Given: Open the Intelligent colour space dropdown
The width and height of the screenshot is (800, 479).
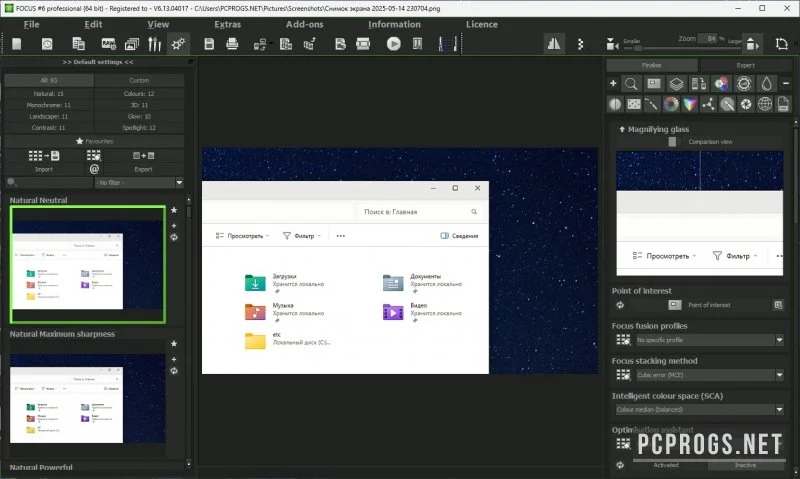Looking at the screenshot, I should pyautogui.click(x=699, y=410).
